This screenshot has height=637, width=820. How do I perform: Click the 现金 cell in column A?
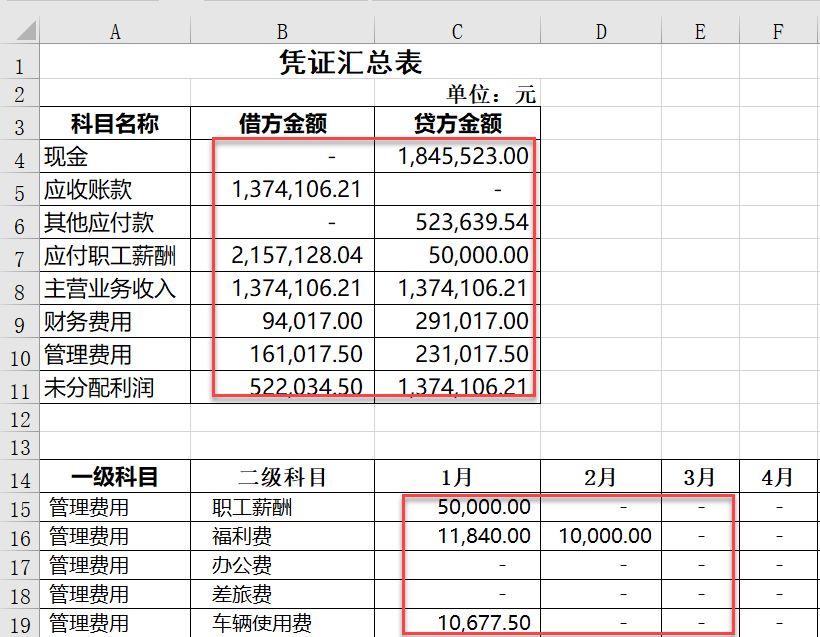tap(115, 156)
